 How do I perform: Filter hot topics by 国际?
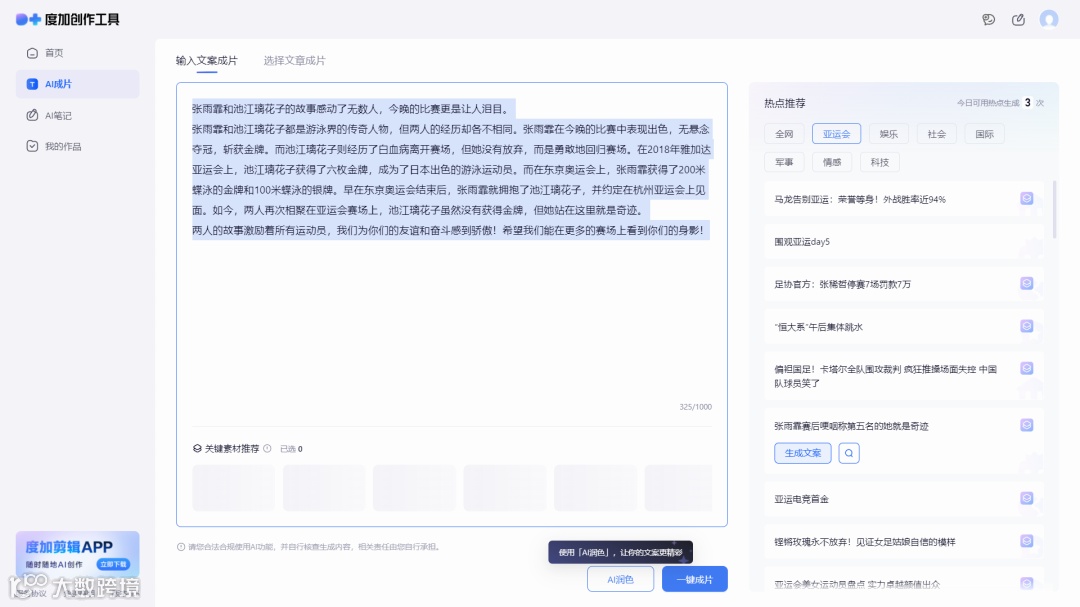(x=984, y=134)
